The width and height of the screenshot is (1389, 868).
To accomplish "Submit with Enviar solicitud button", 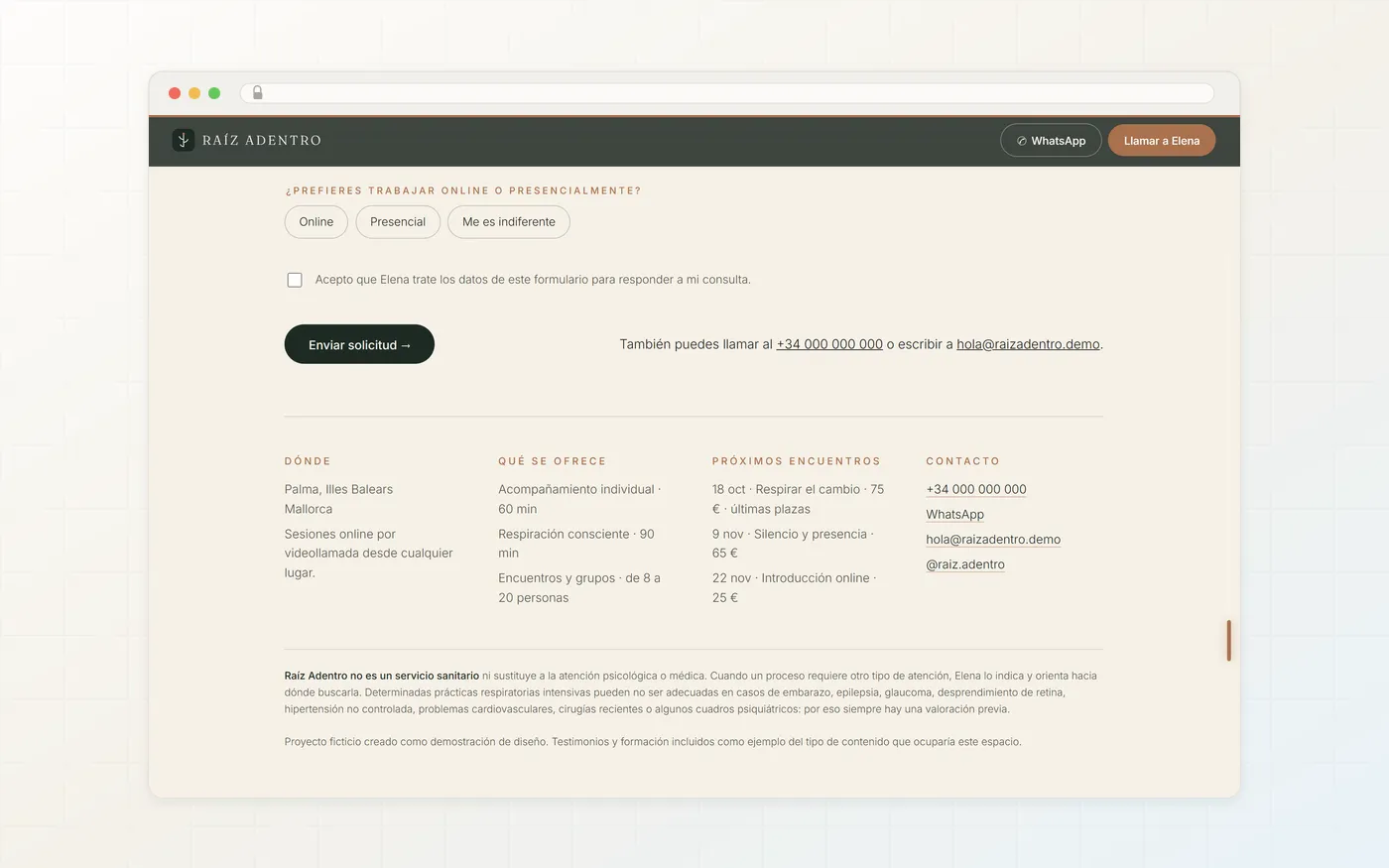I will [359, 344].
